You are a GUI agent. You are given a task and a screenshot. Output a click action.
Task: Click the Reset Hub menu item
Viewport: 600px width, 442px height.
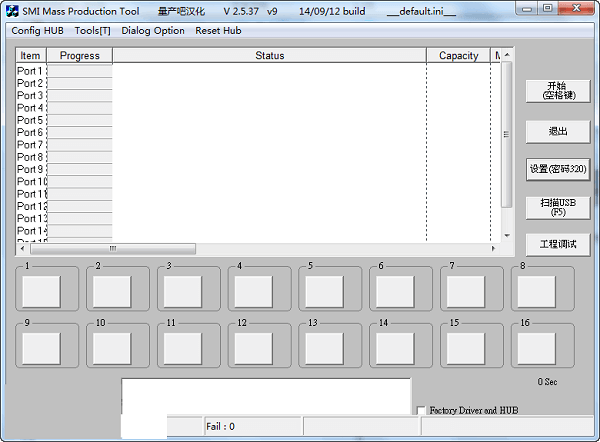pyautogui.click(x=218, y=30)
